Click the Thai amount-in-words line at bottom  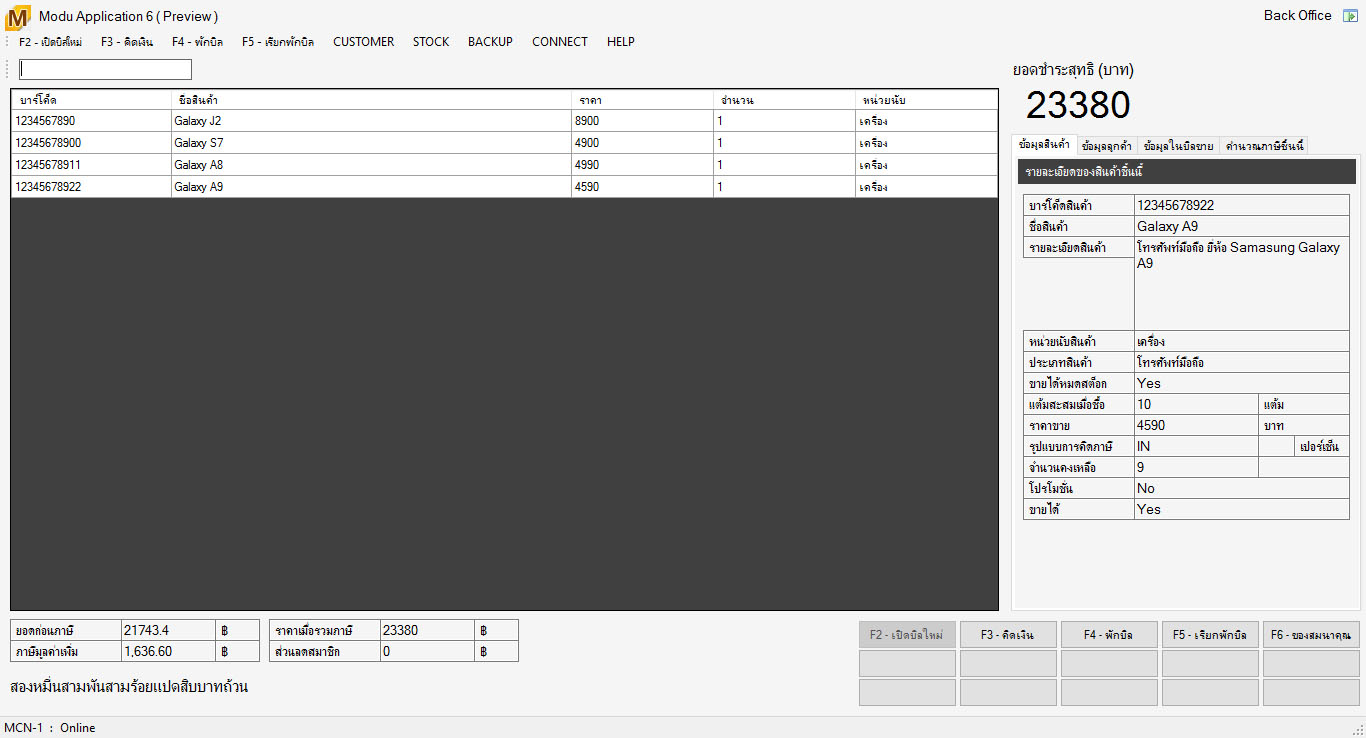point(129,687)
